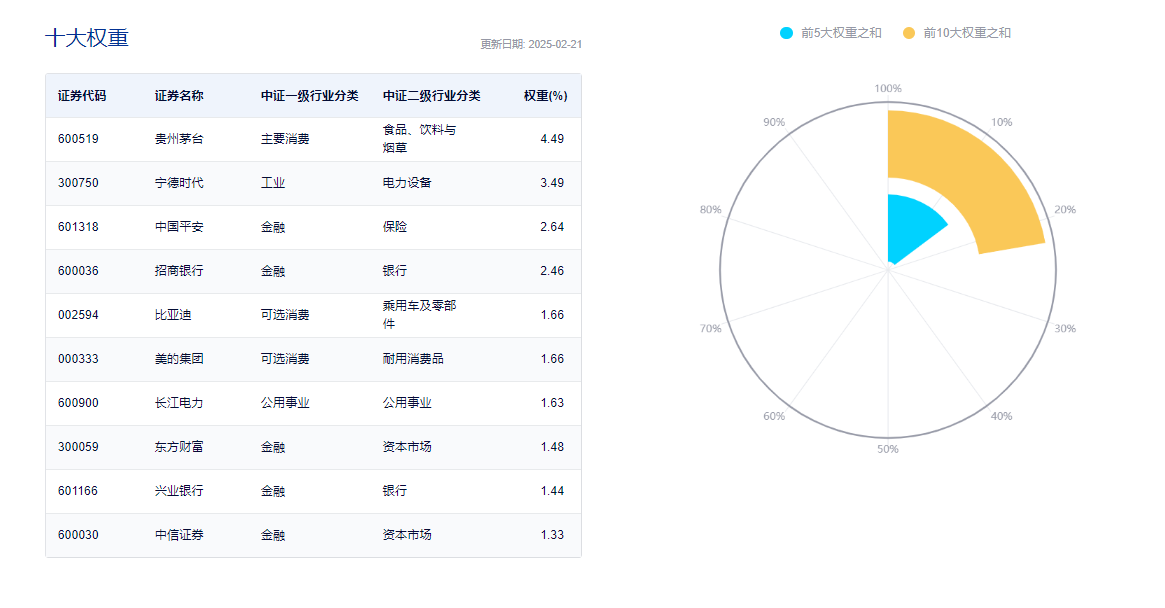Select security code 300059
This screenshot has width=1165, height=608.
(x=78, y=447)
